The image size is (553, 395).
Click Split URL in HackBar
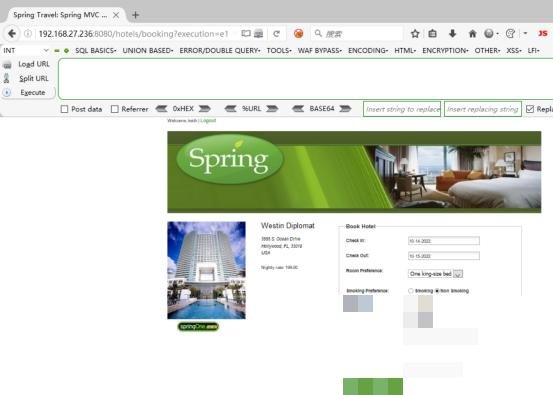pyautogui.click(x=34, y=78)
